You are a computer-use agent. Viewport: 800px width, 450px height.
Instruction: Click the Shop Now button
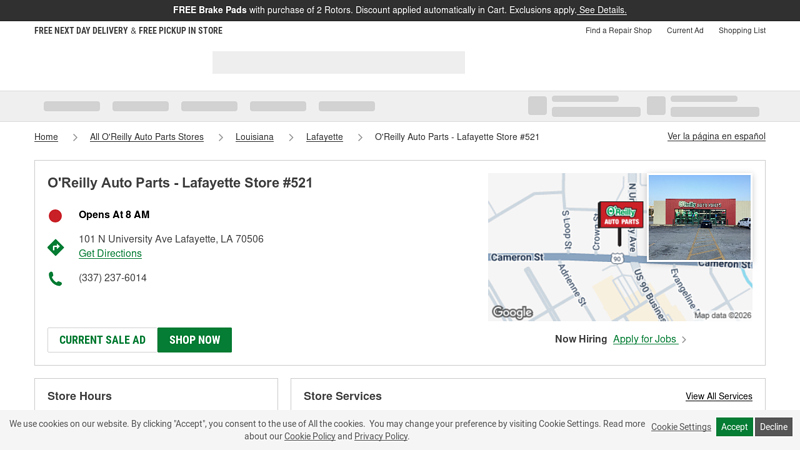[194, 340]
